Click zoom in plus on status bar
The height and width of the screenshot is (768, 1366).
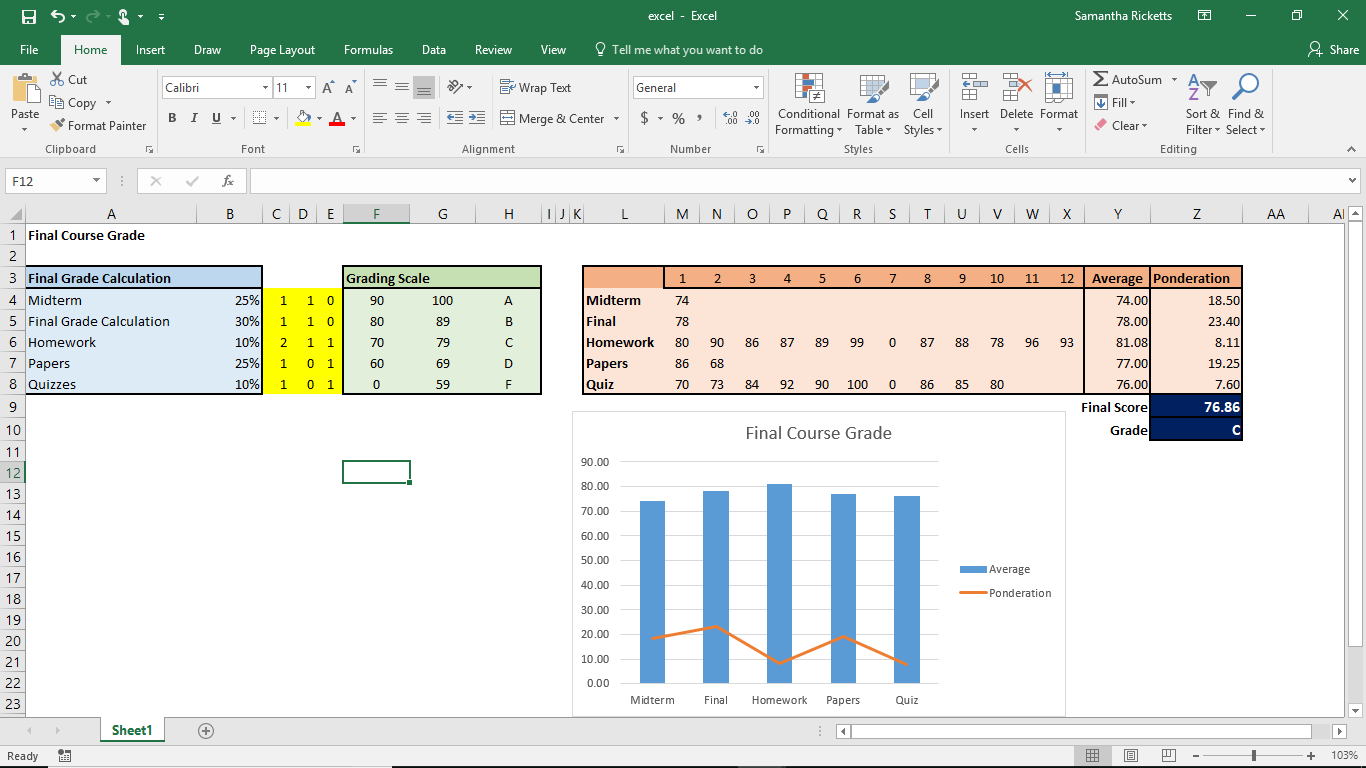[x=1310, y=756]
